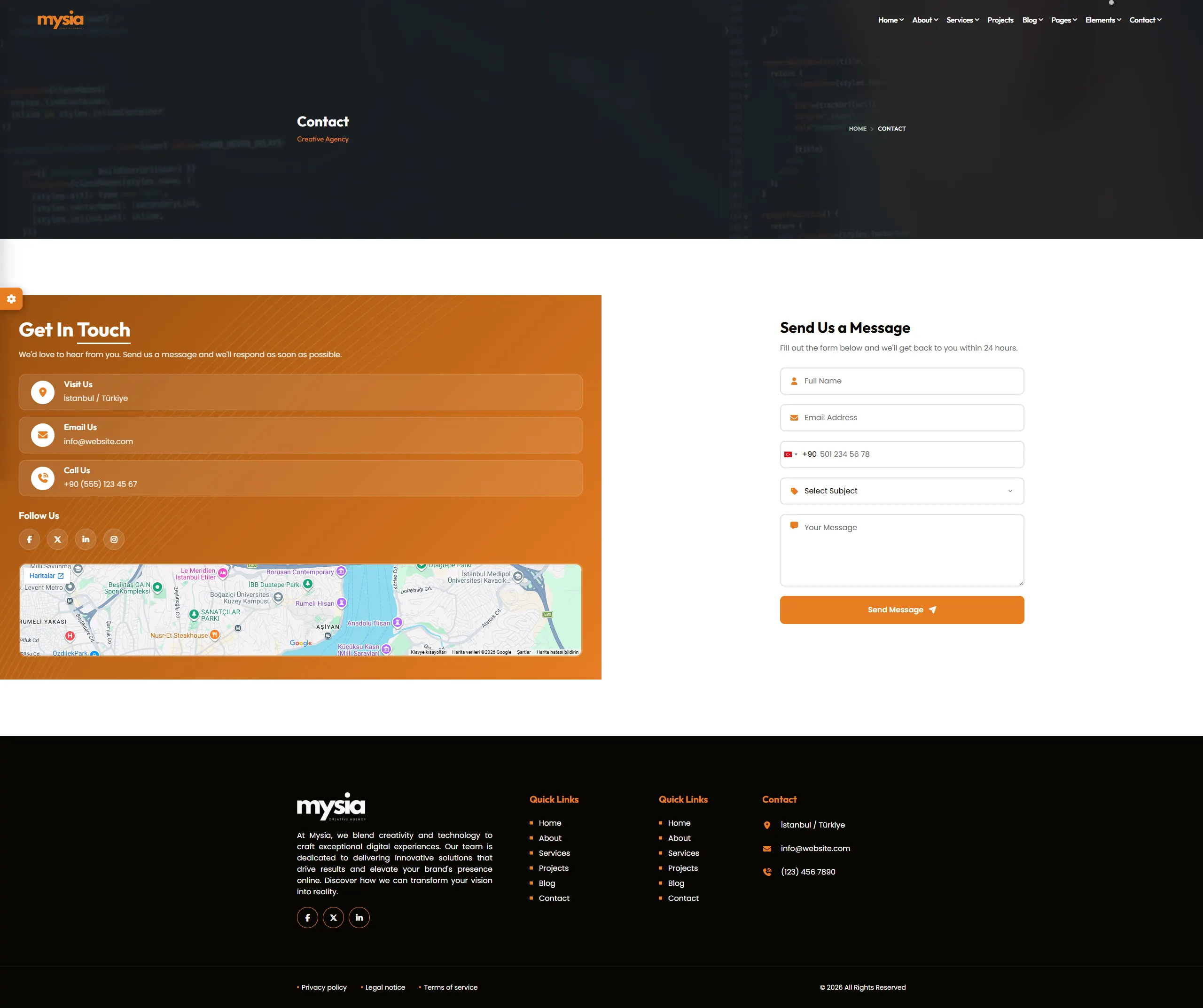Click the footer location pin icon
Viewport: 1203px width, 1008px height.
[x=767, y=825]
